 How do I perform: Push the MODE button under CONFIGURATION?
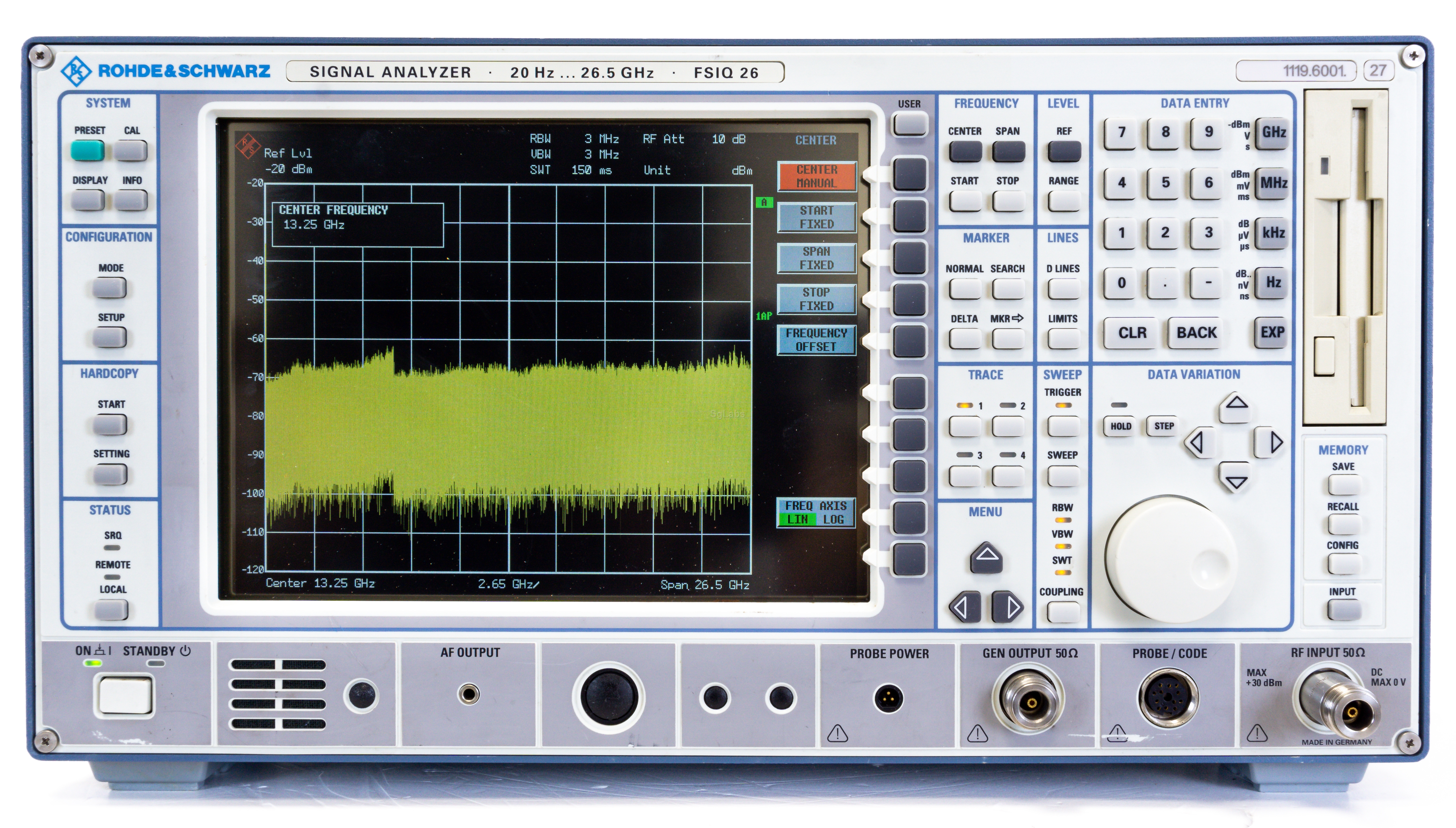(110, 288)
